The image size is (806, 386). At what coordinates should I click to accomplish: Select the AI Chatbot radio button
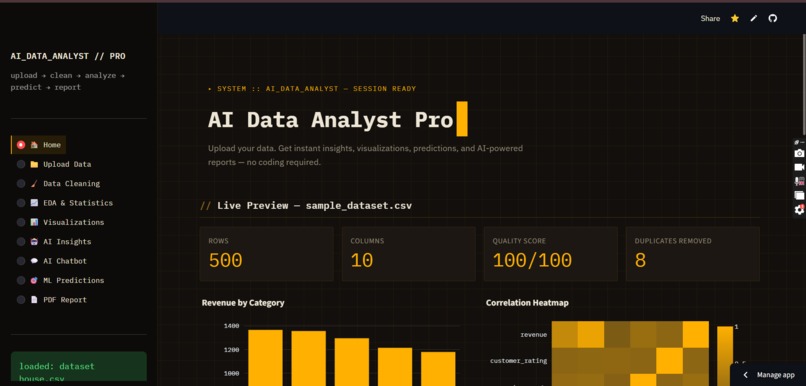pyautogui.click(x=21, y=261)
